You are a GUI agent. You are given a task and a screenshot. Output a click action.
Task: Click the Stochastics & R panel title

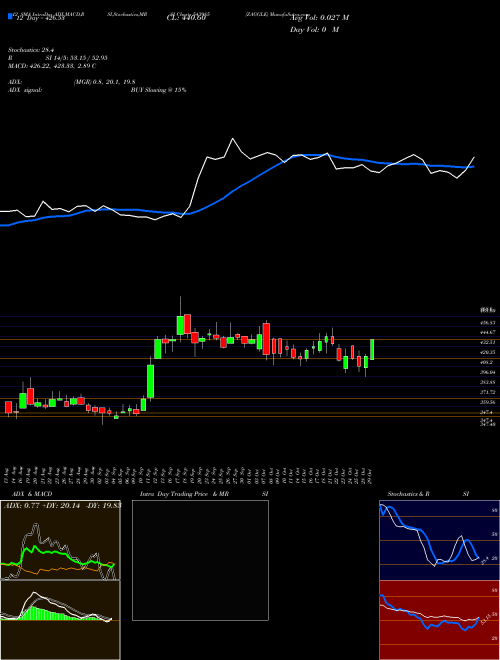tap(409, 494)
